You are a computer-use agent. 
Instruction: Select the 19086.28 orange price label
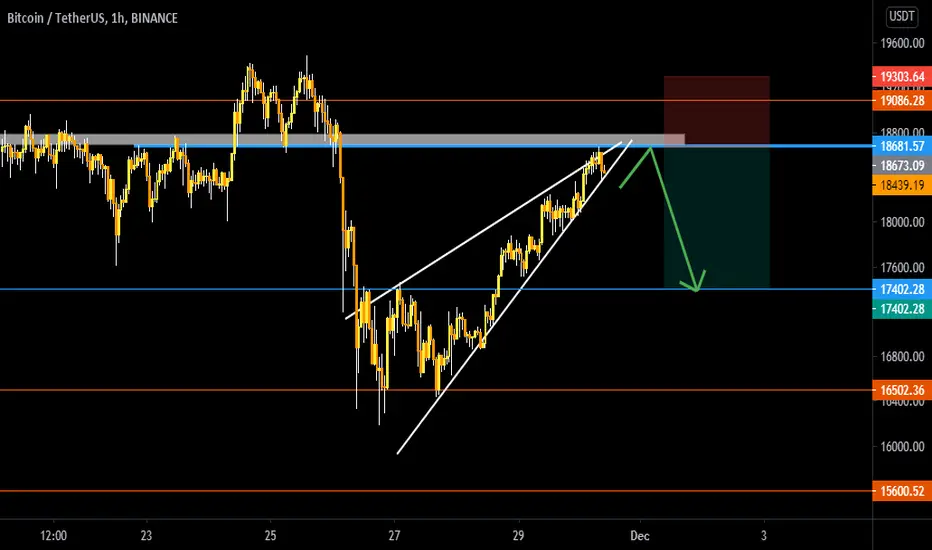[x=902, y=100]
